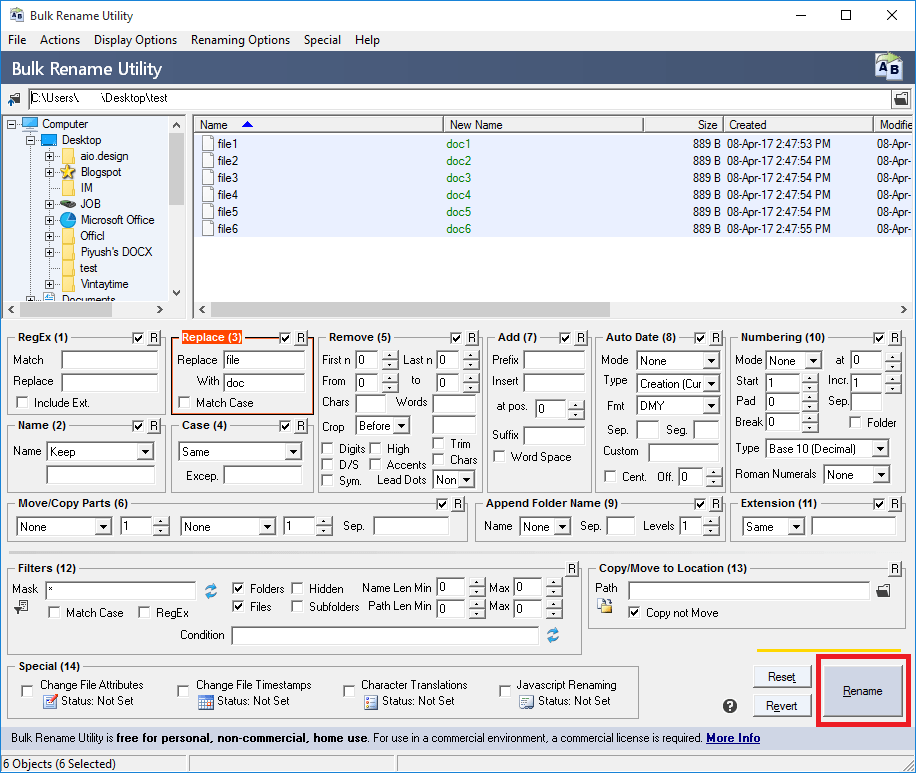This screenshot has height=773, width=916.
Task: Uncheck the Folders filter checkbox
Action: 238,588
